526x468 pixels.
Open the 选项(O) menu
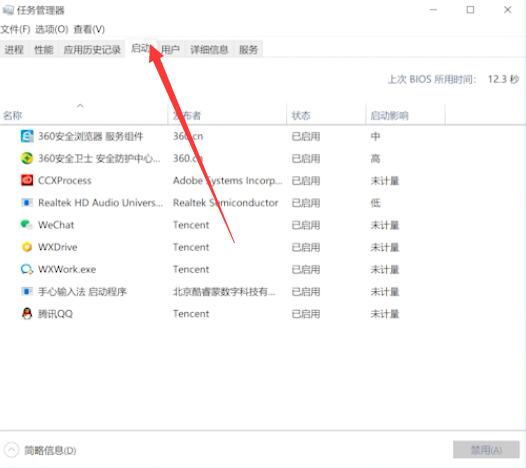point(52,30)
